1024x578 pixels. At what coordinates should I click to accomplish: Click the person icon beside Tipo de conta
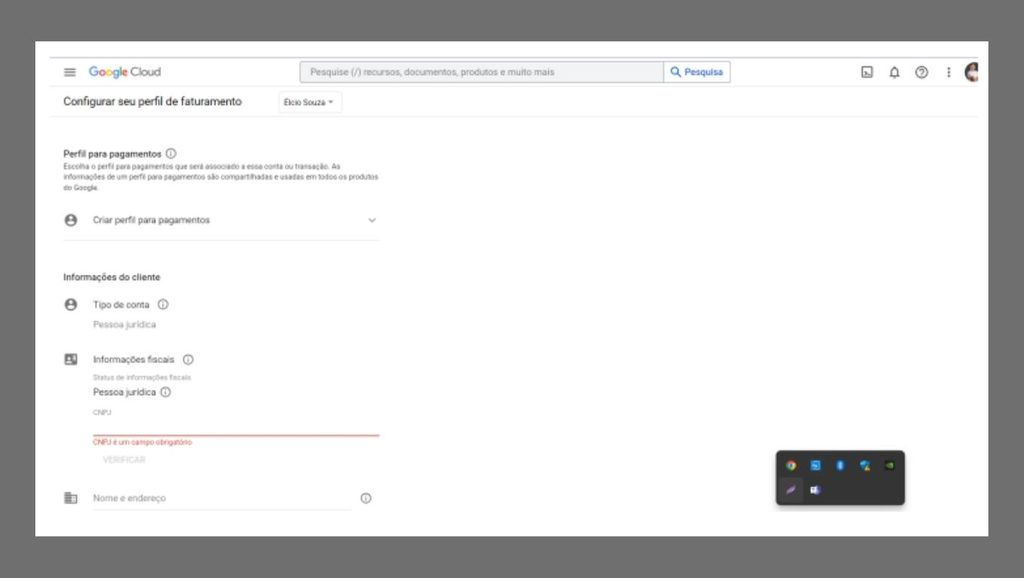coord(71,304)
